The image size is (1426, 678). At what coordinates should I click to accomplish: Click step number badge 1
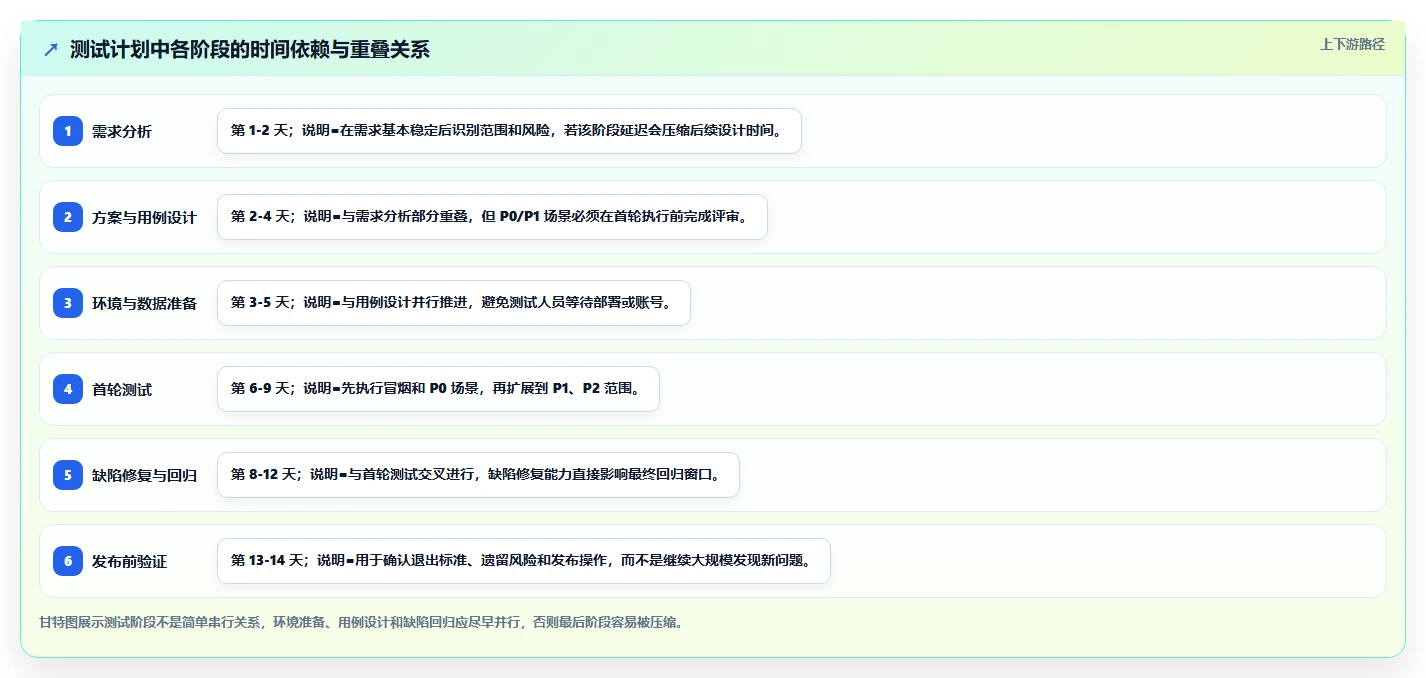click(x=68, y=131)
